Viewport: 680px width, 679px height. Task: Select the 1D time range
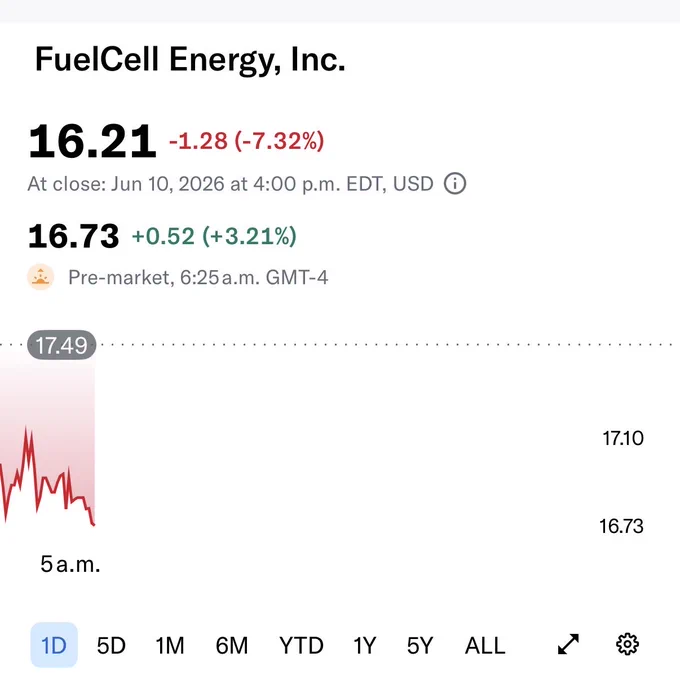(x=54, y=645)
